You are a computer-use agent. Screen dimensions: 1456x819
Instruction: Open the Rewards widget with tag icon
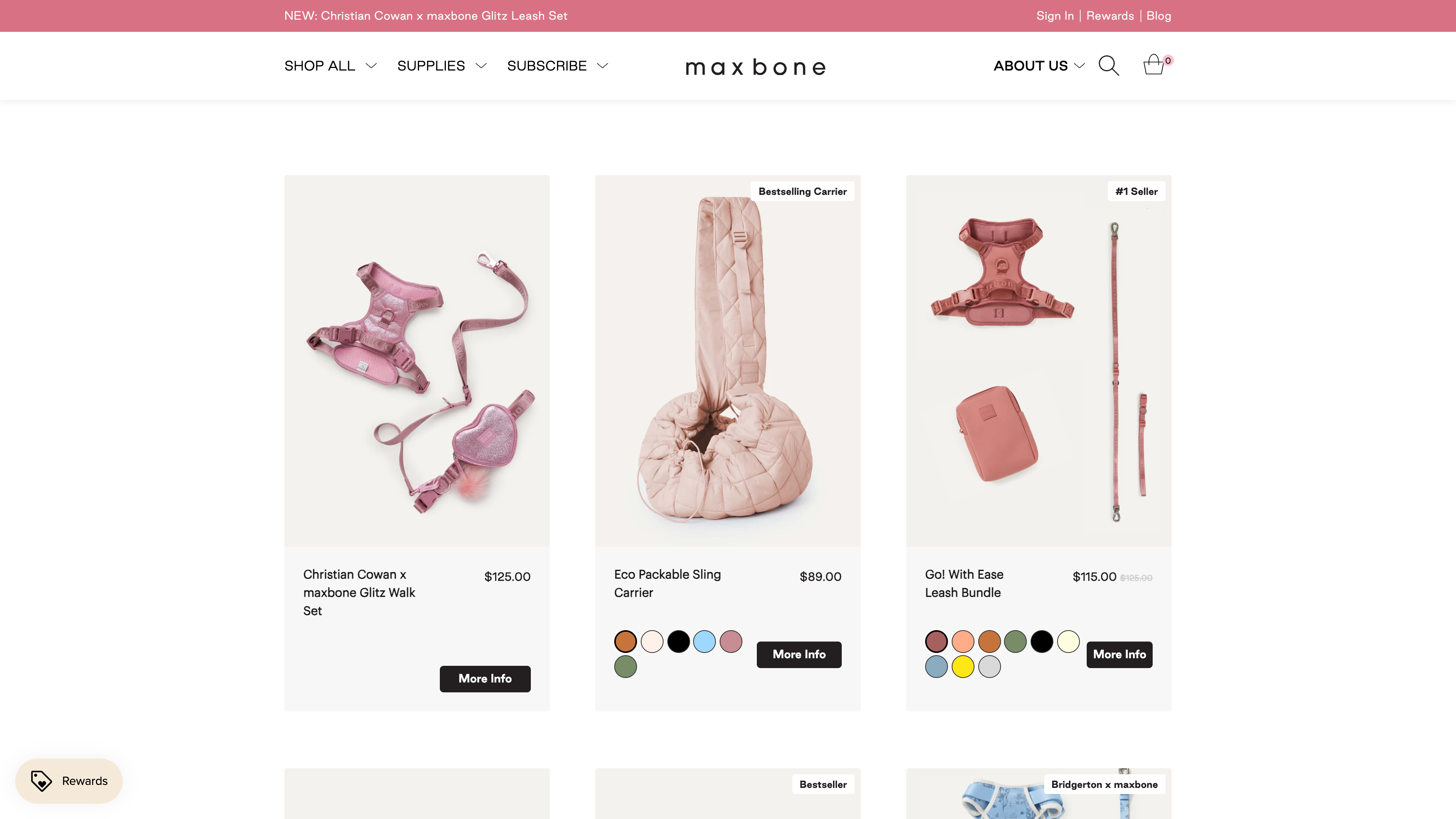coord(68,781)
